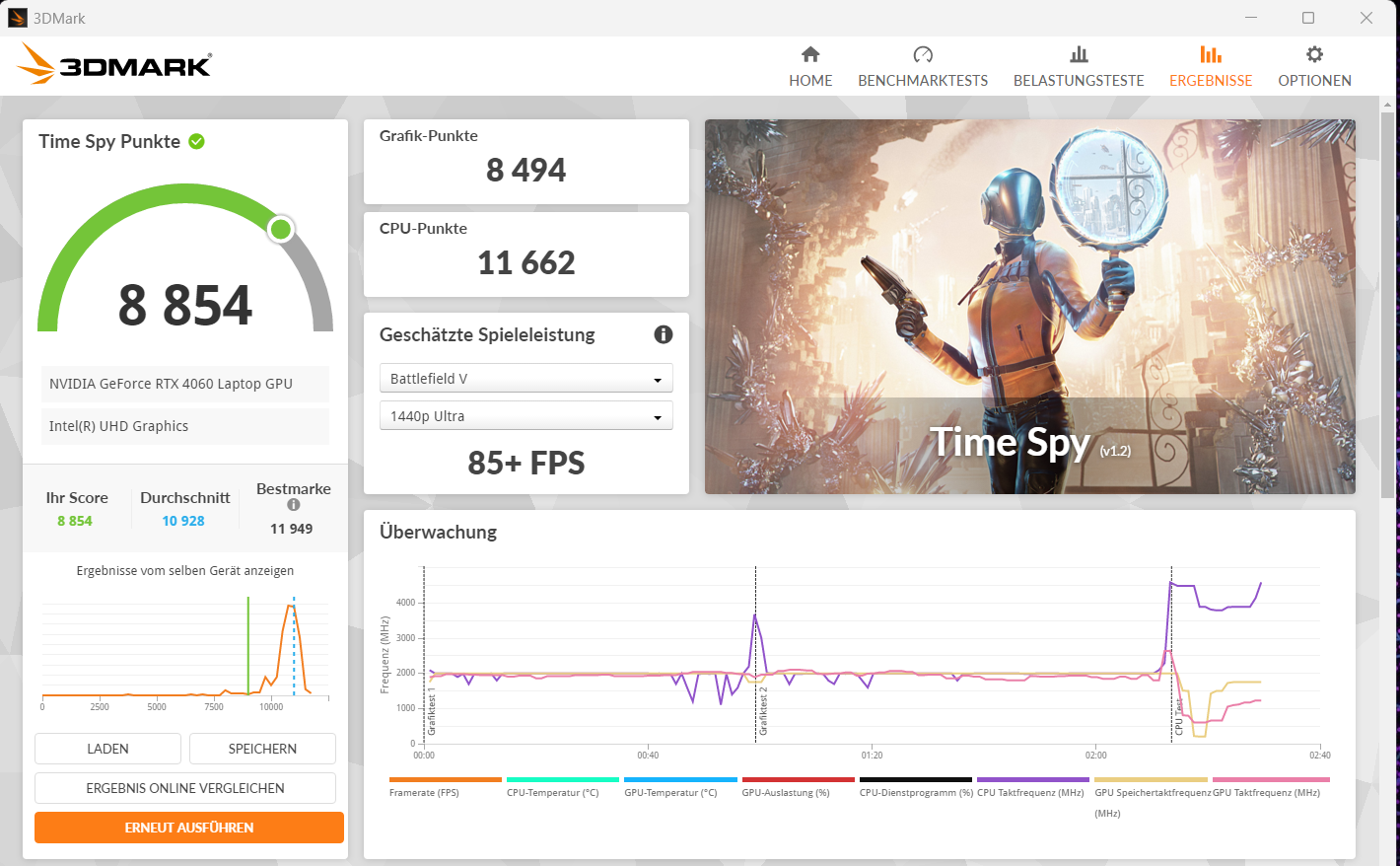The height and width of the screenshot is (866, 1400).
Task: Toggle the GPU-Auslastung red legend swatch
Action: [798, 779]
